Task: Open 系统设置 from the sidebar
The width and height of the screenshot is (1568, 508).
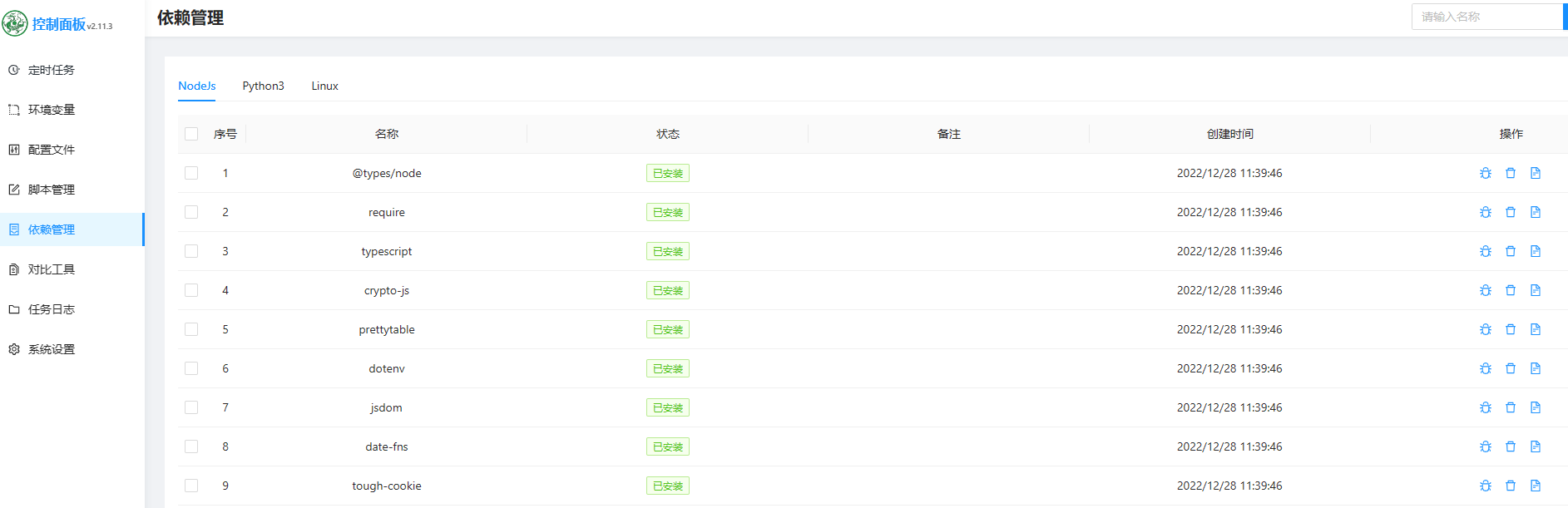Action: click(52, 349)
